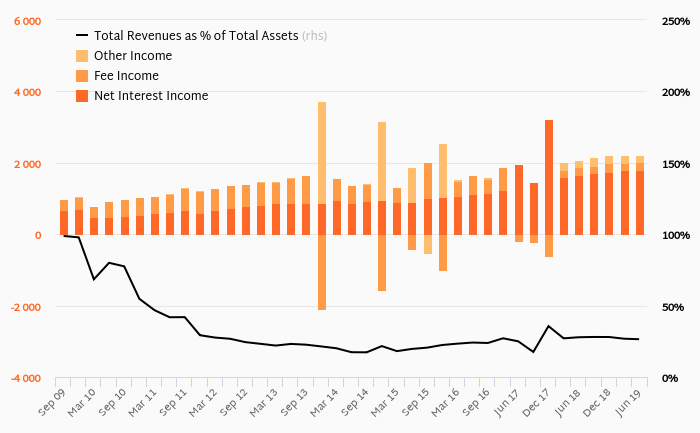Toggle the Fee Income legend label
Viewport: 700px width, 433px height.
[126, 76]
